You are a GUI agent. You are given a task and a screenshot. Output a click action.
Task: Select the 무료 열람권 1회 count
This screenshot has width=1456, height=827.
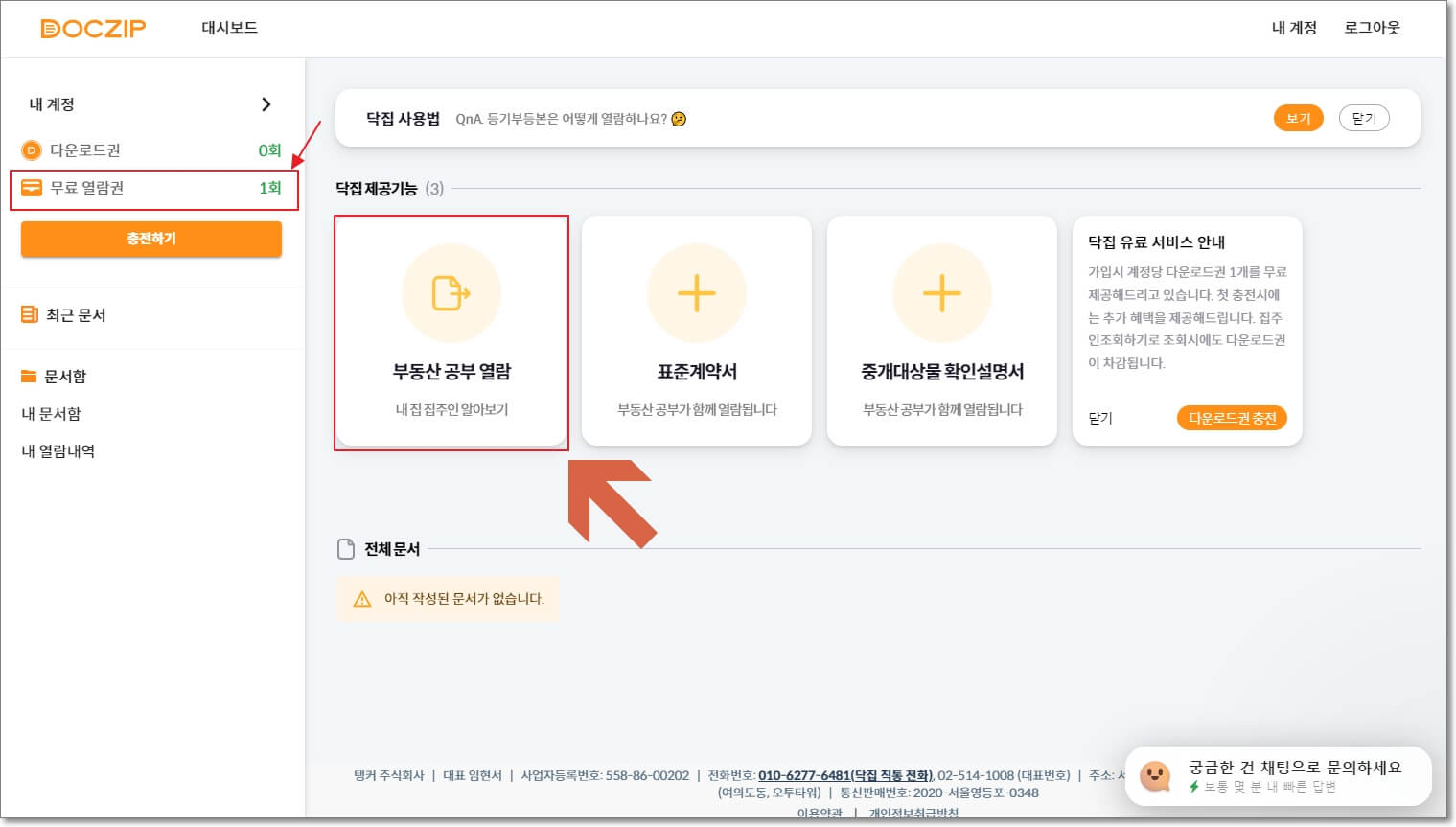(x=269, y=188)
